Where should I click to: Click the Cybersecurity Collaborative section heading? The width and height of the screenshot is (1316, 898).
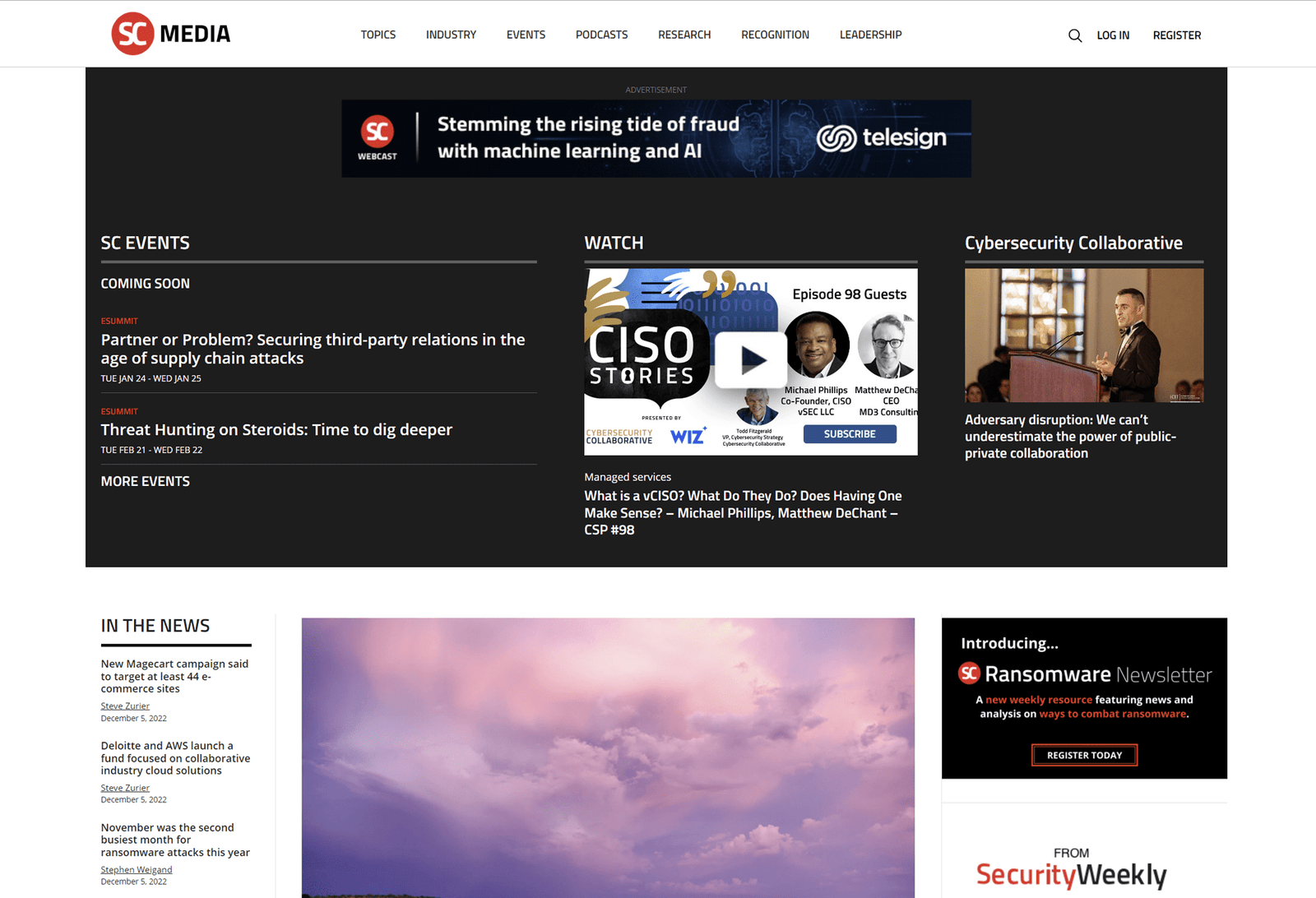(x=1073, y=243)
